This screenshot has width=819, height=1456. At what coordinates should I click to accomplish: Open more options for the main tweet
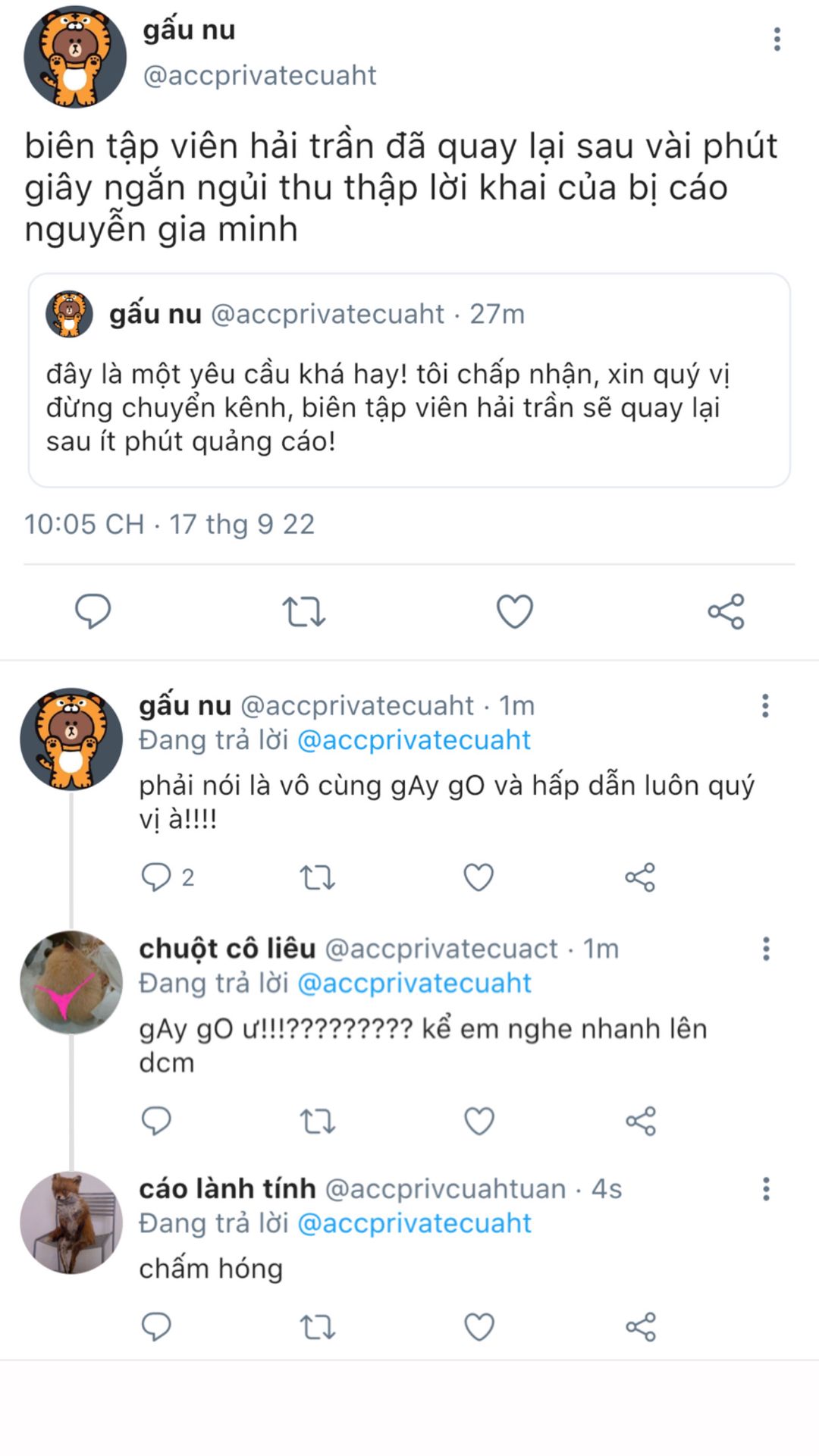(777, 39)
